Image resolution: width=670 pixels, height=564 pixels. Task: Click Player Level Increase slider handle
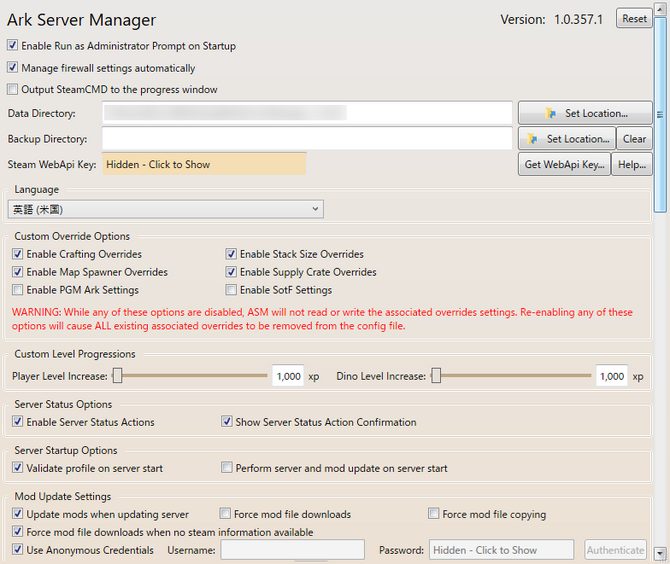(x=118, y=376)
